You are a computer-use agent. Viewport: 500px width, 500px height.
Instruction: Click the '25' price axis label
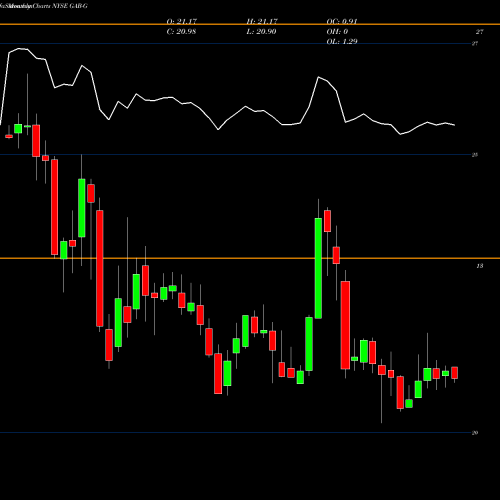click(475, 155)
